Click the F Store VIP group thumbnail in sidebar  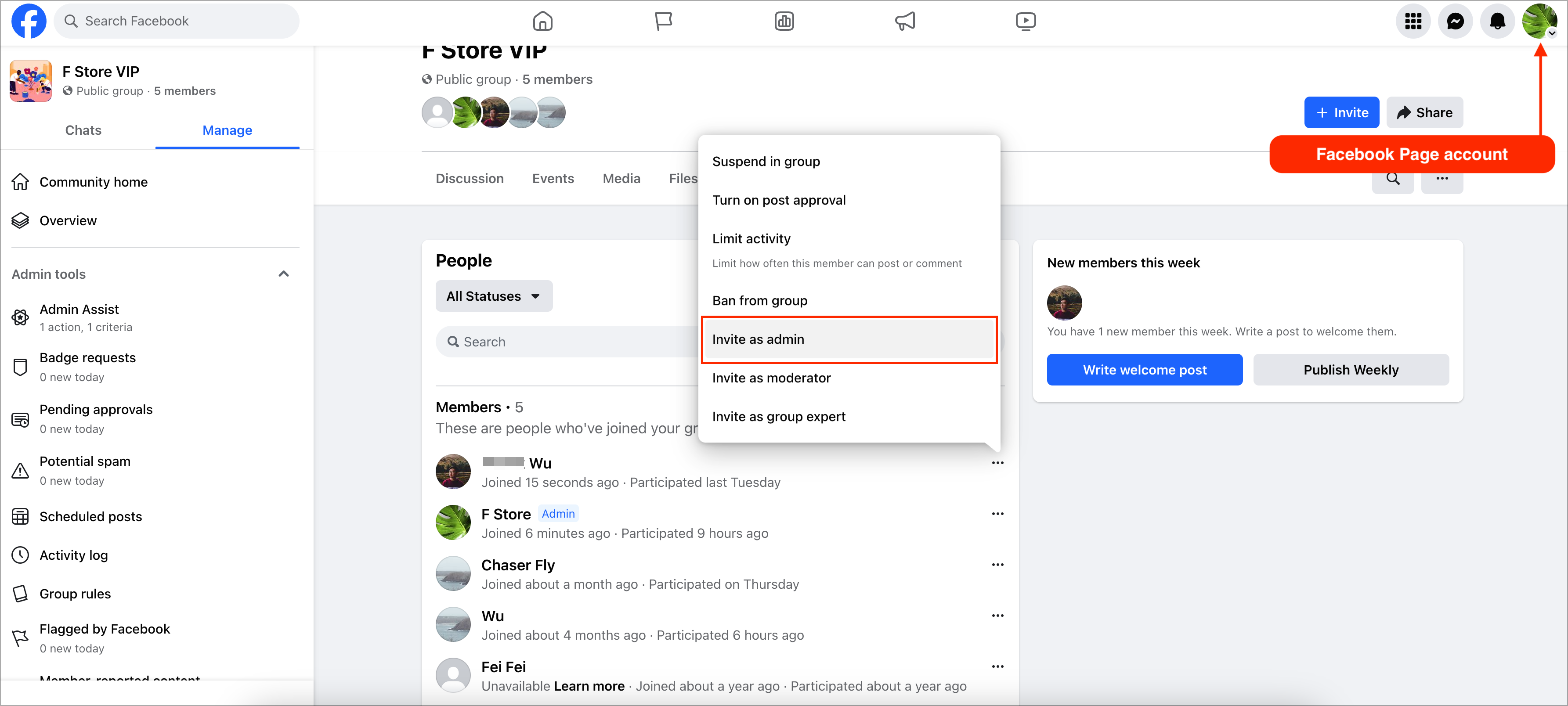click(31, 81)
